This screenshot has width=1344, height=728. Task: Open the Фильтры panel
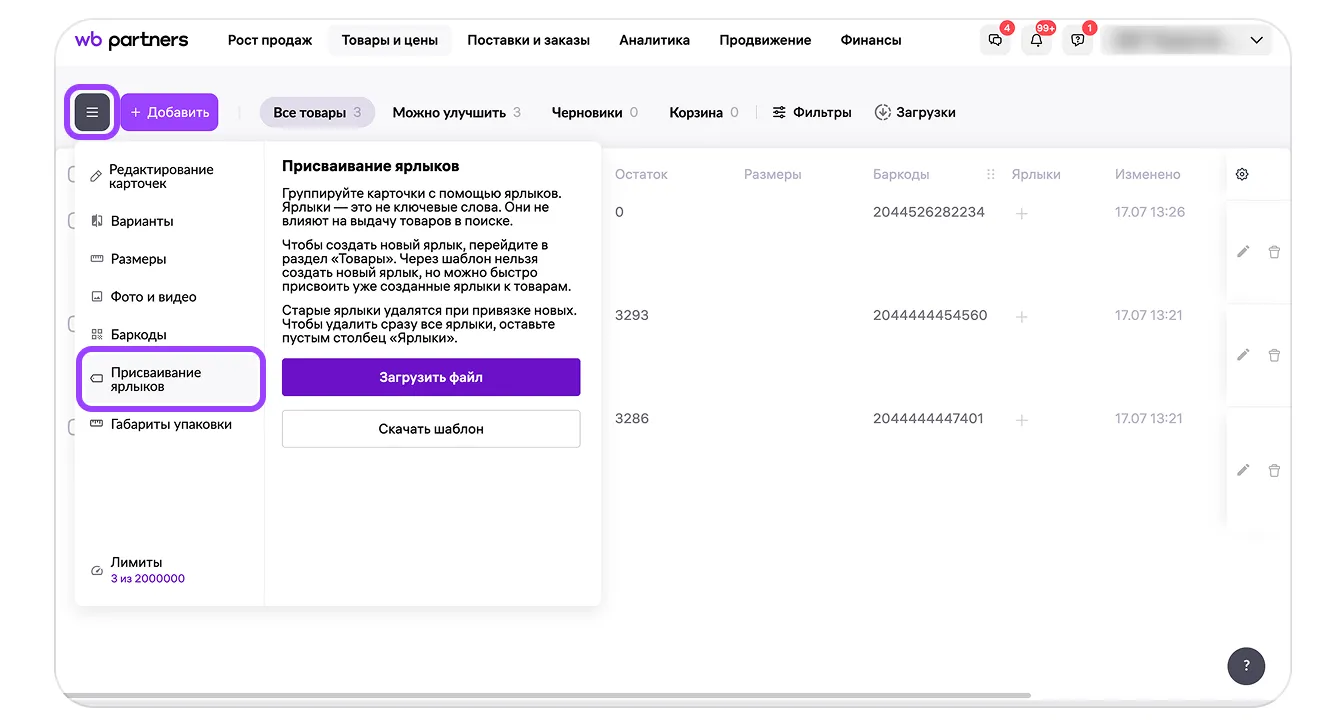click(x=812, y=113)
